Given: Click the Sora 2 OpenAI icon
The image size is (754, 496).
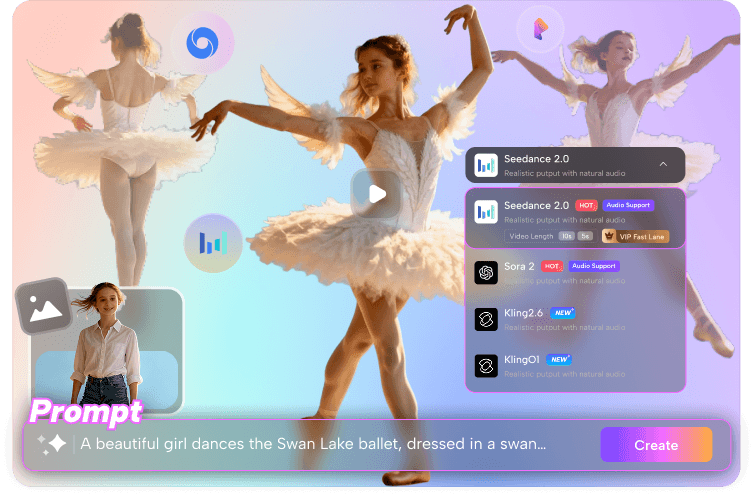Looking at the screenshot, I should [x=486, y=273].
